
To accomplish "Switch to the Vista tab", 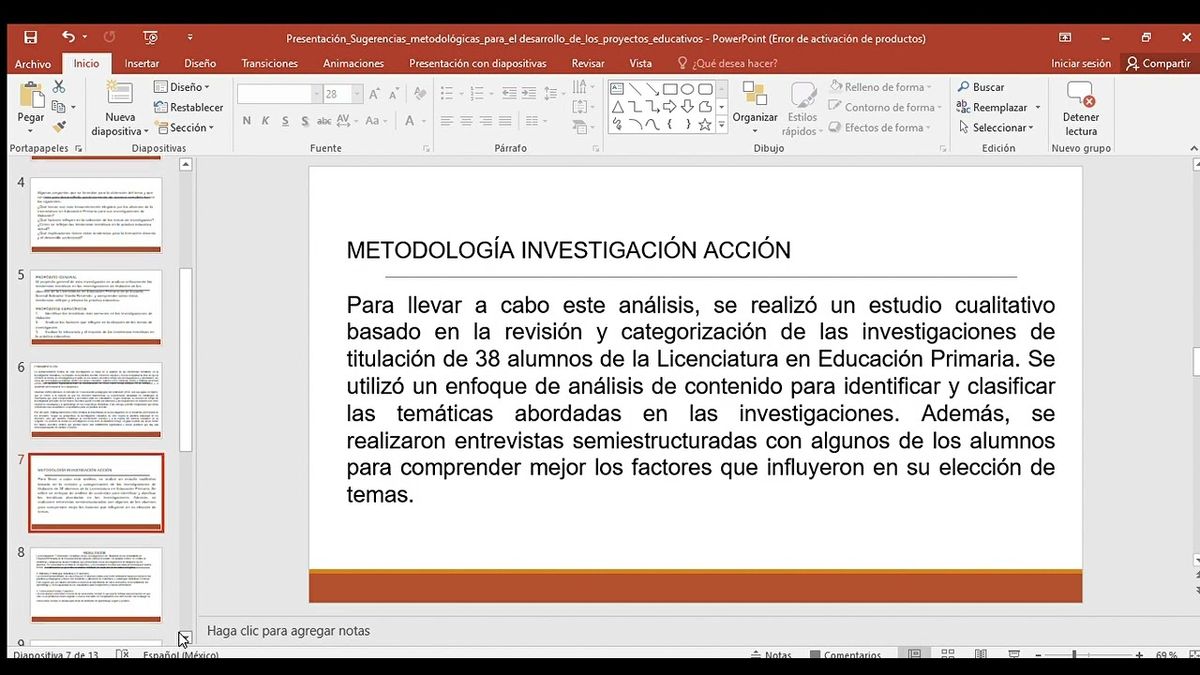I will tap(640, 63).
